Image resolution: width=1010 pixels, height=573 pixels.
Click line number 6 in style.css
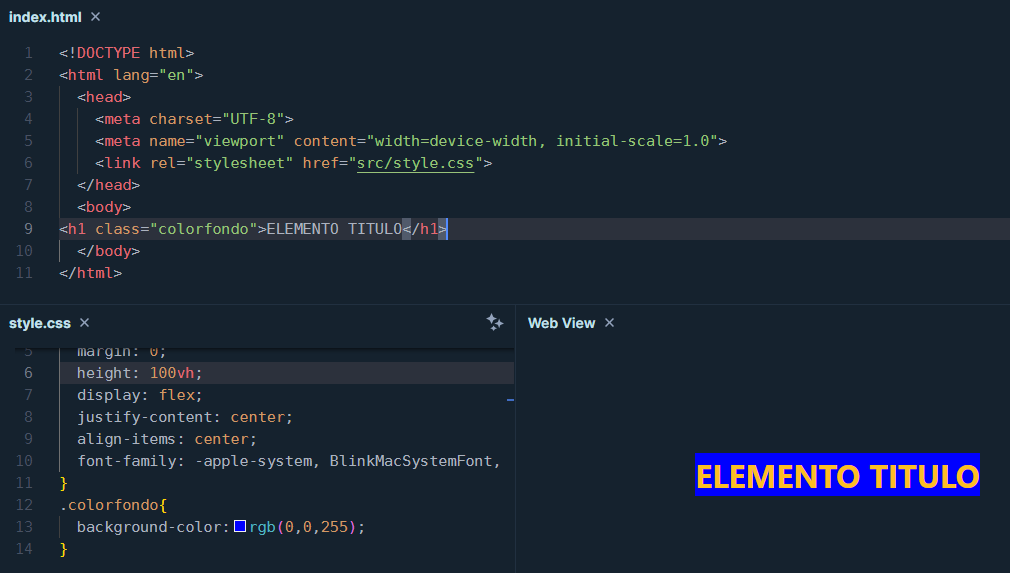(x=28, y=373)
